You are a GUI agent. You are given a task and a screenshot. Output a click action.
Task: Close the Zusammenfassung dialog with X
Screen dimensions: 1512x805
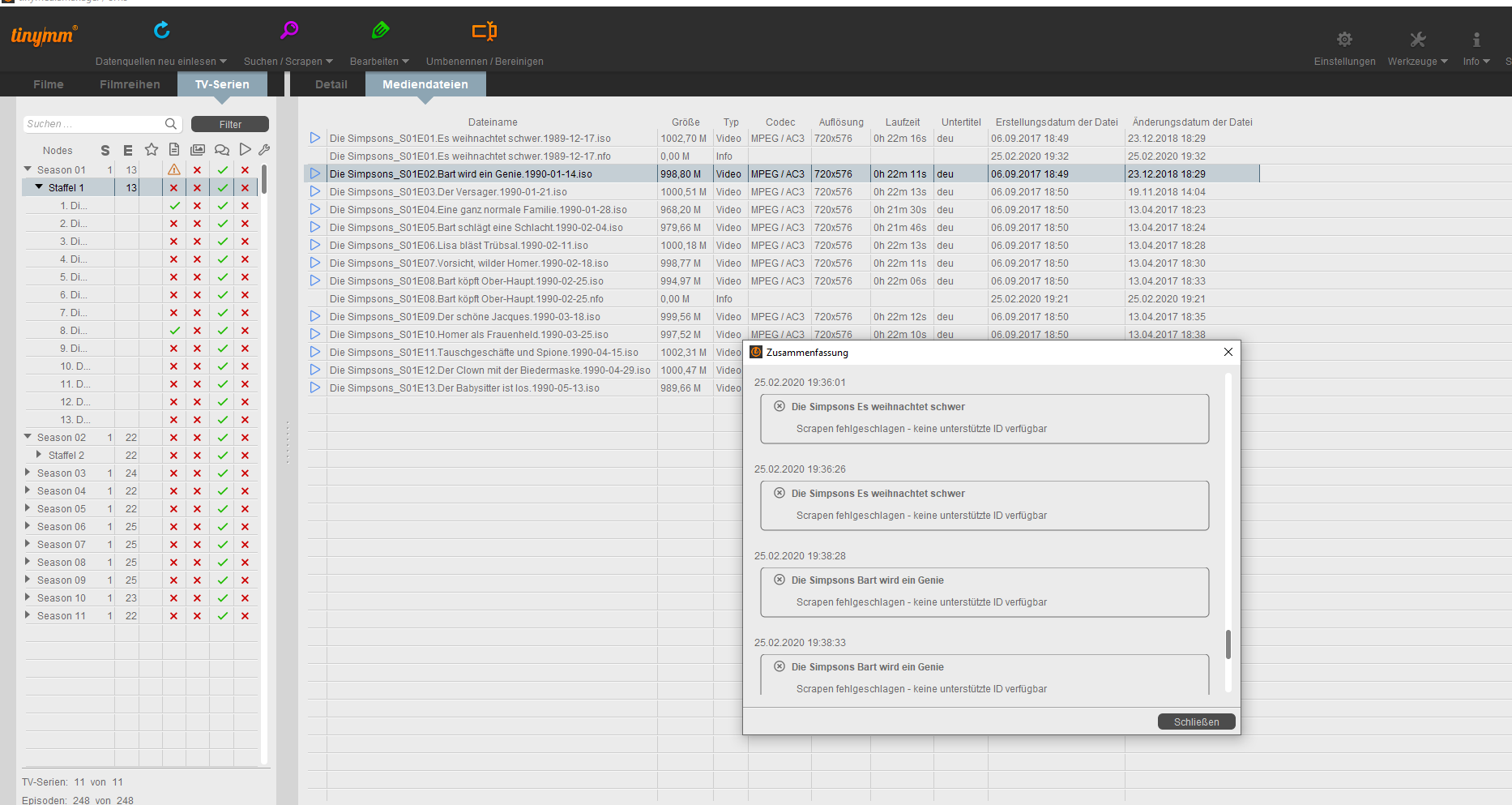(1228, 352)
